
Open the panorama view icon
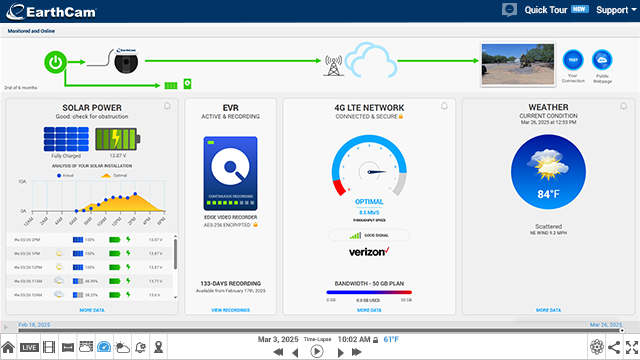[x=68, y=347]
